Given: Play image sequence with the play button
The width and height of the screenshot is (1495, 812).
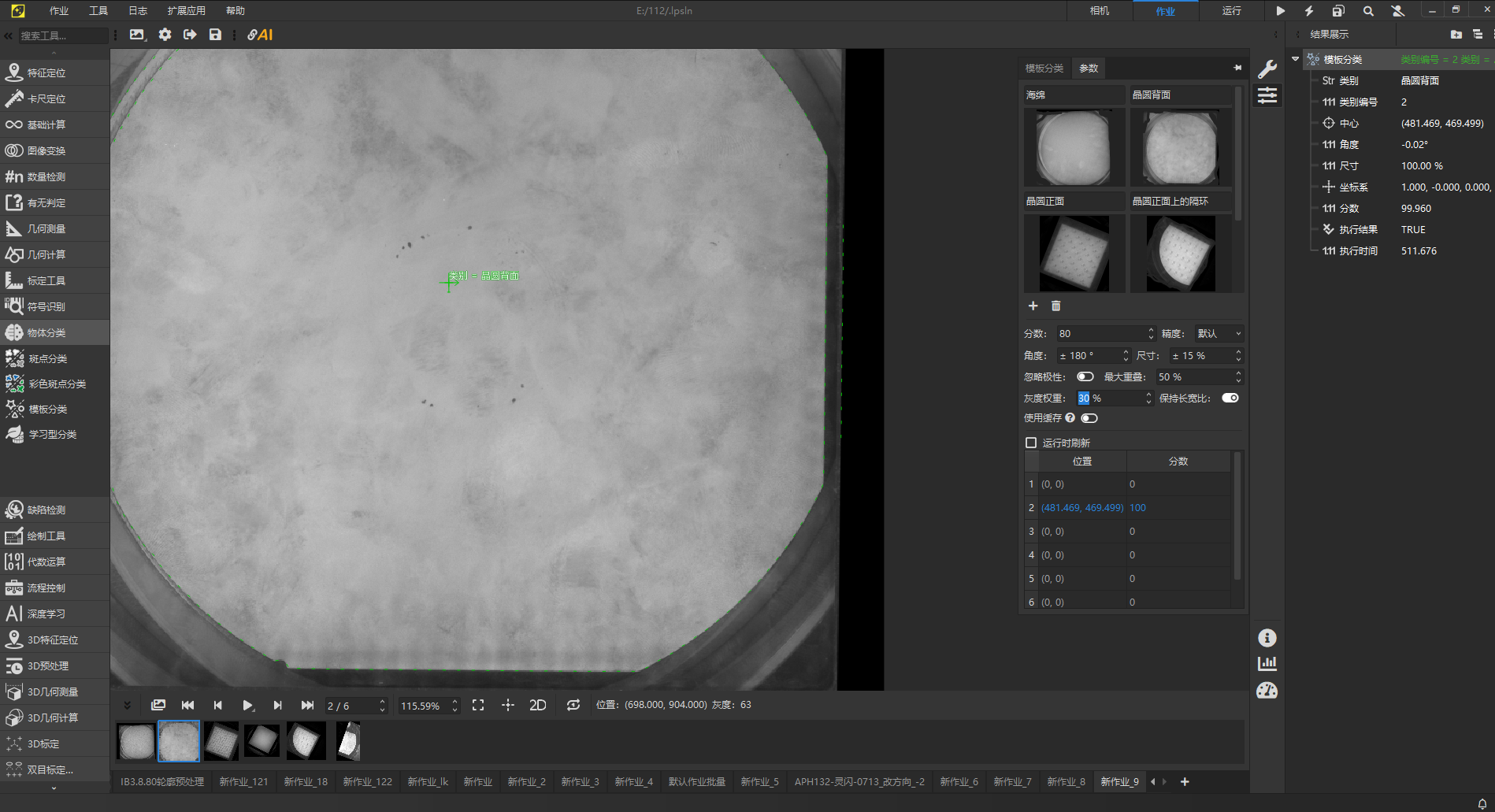Looking at the screenshot, I should [x=247, y=705].
